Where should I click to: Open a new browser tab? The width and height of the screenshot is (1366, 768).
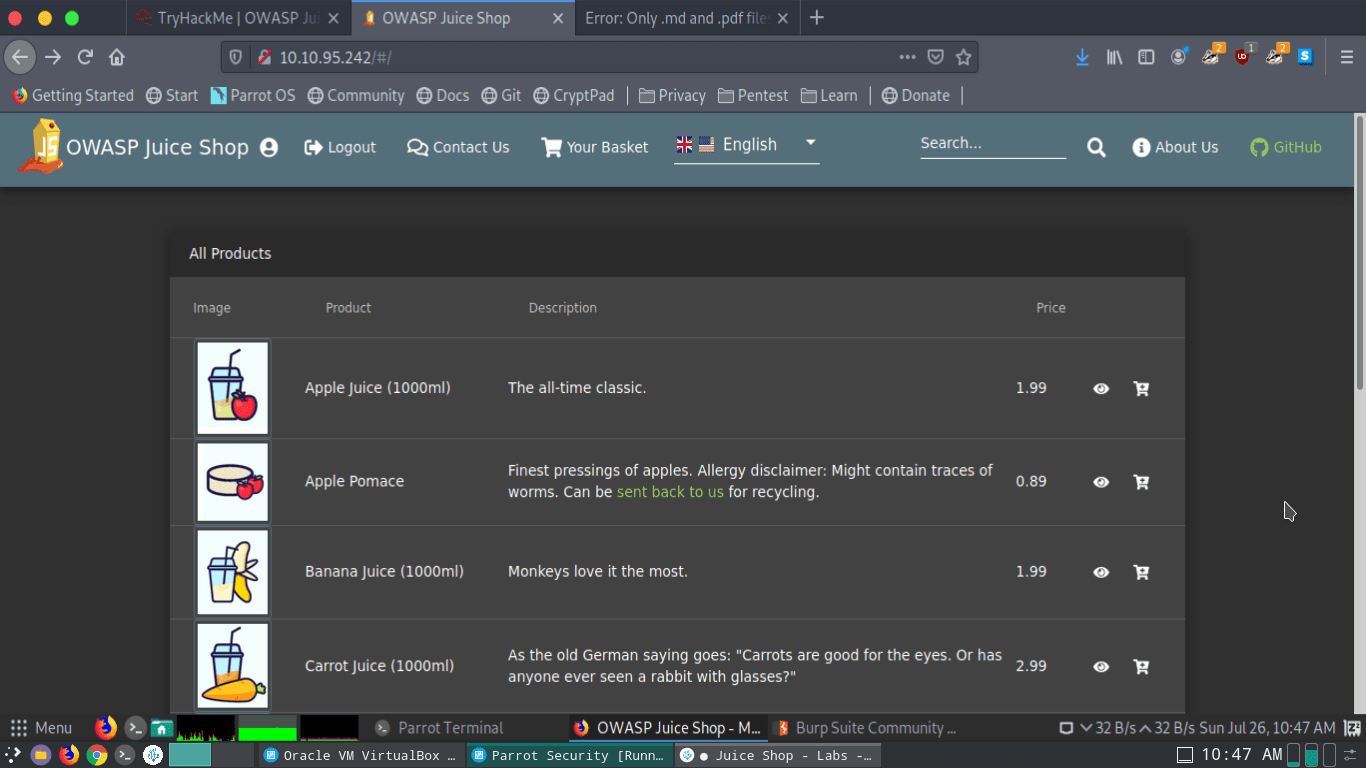(817, 18)
